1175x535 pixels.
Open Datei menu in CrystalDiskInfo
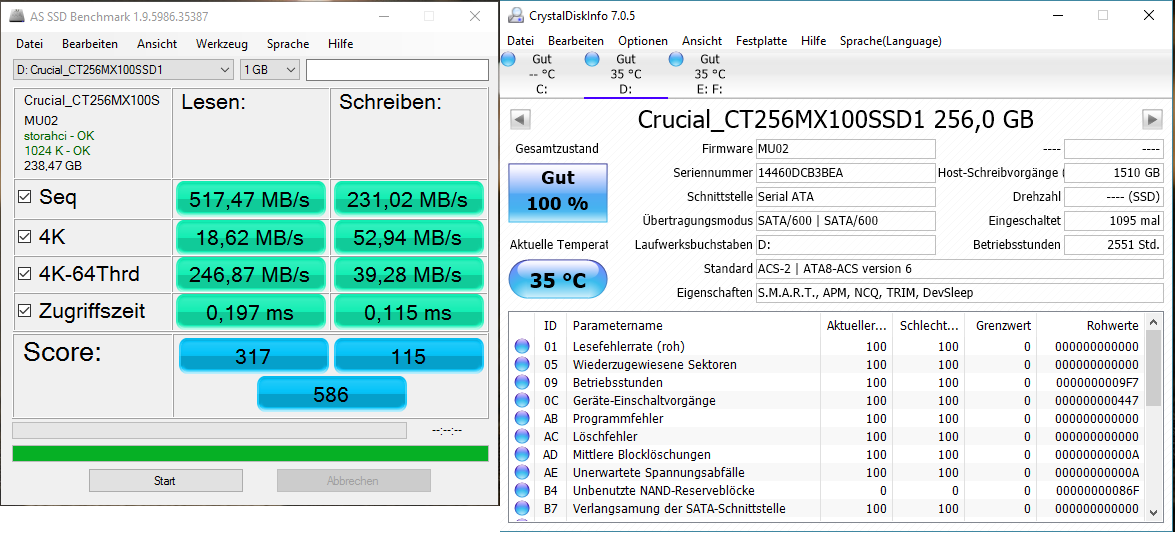520,40
